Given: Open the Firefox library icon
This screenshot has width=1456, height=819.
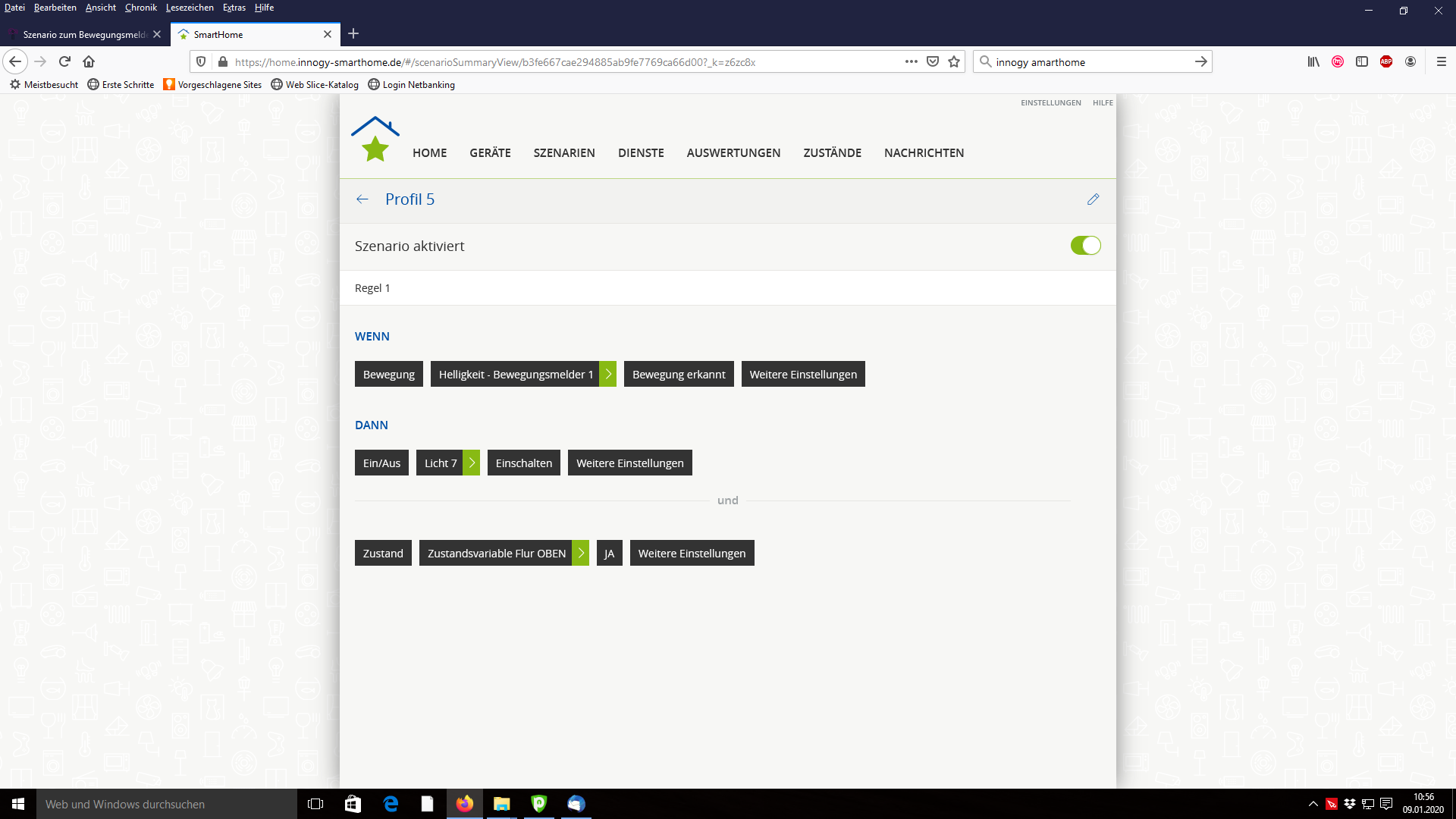Looking at the screenshot, I should pos(1313,61).
